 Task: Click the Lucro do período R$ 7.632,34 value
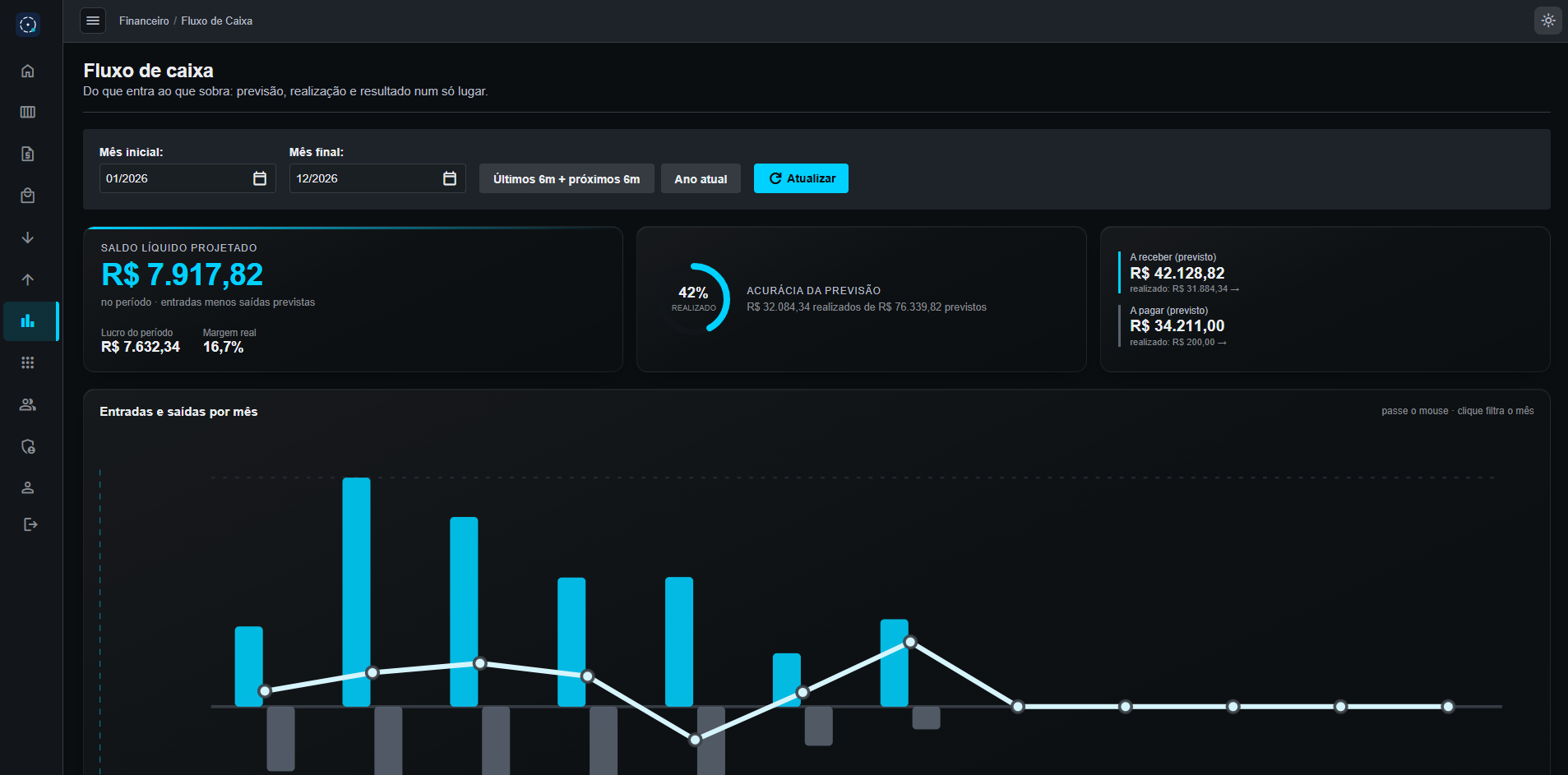pos(141,347)
